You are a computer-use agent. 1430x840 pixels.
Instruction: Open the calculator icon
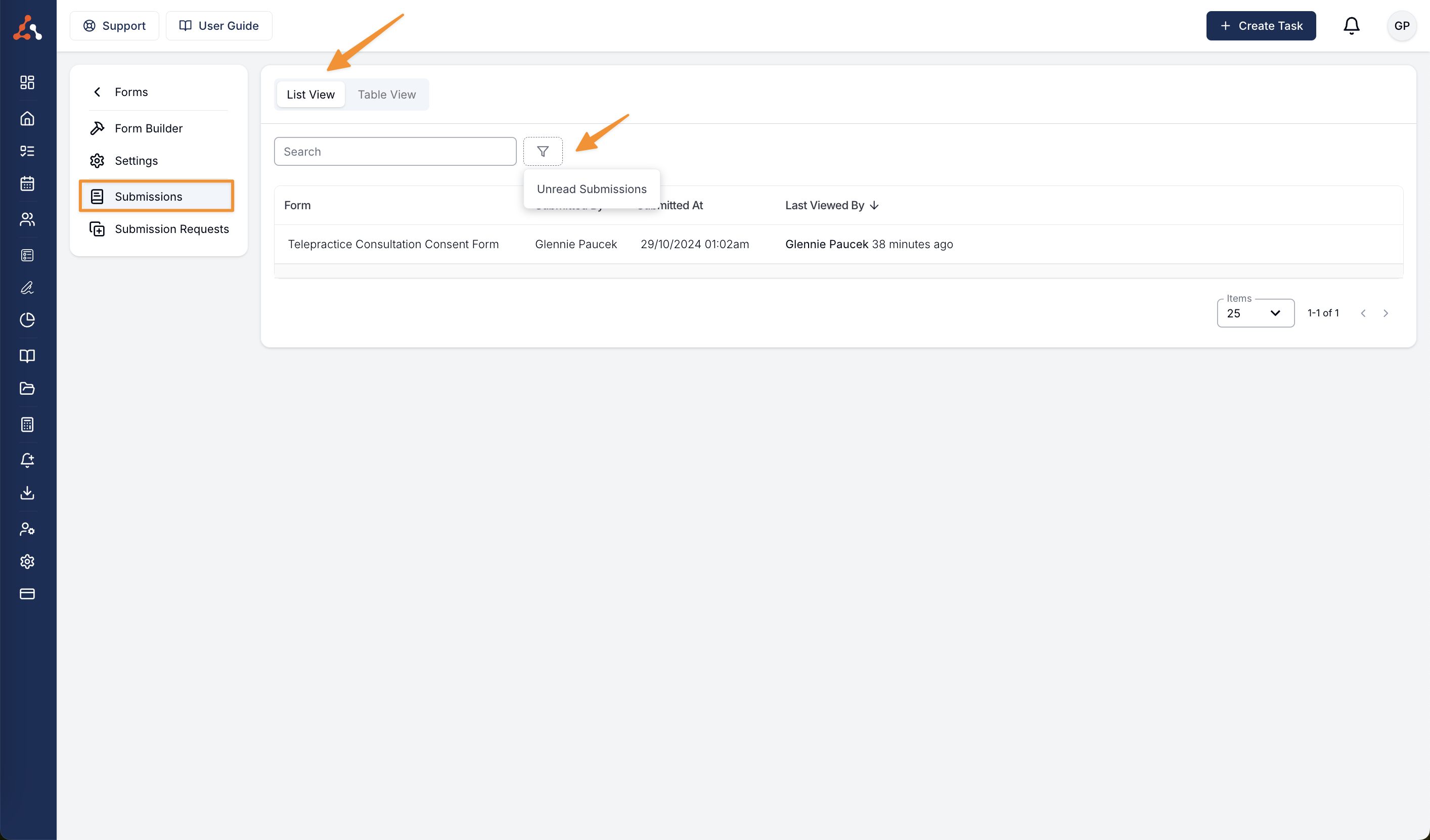pyautogui.click(x=27, y=424)
